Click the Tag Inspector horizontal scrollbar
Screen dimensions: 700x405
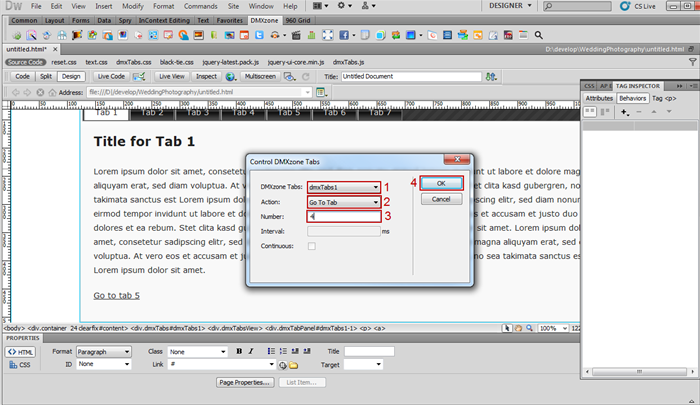(x=639, y=372)
